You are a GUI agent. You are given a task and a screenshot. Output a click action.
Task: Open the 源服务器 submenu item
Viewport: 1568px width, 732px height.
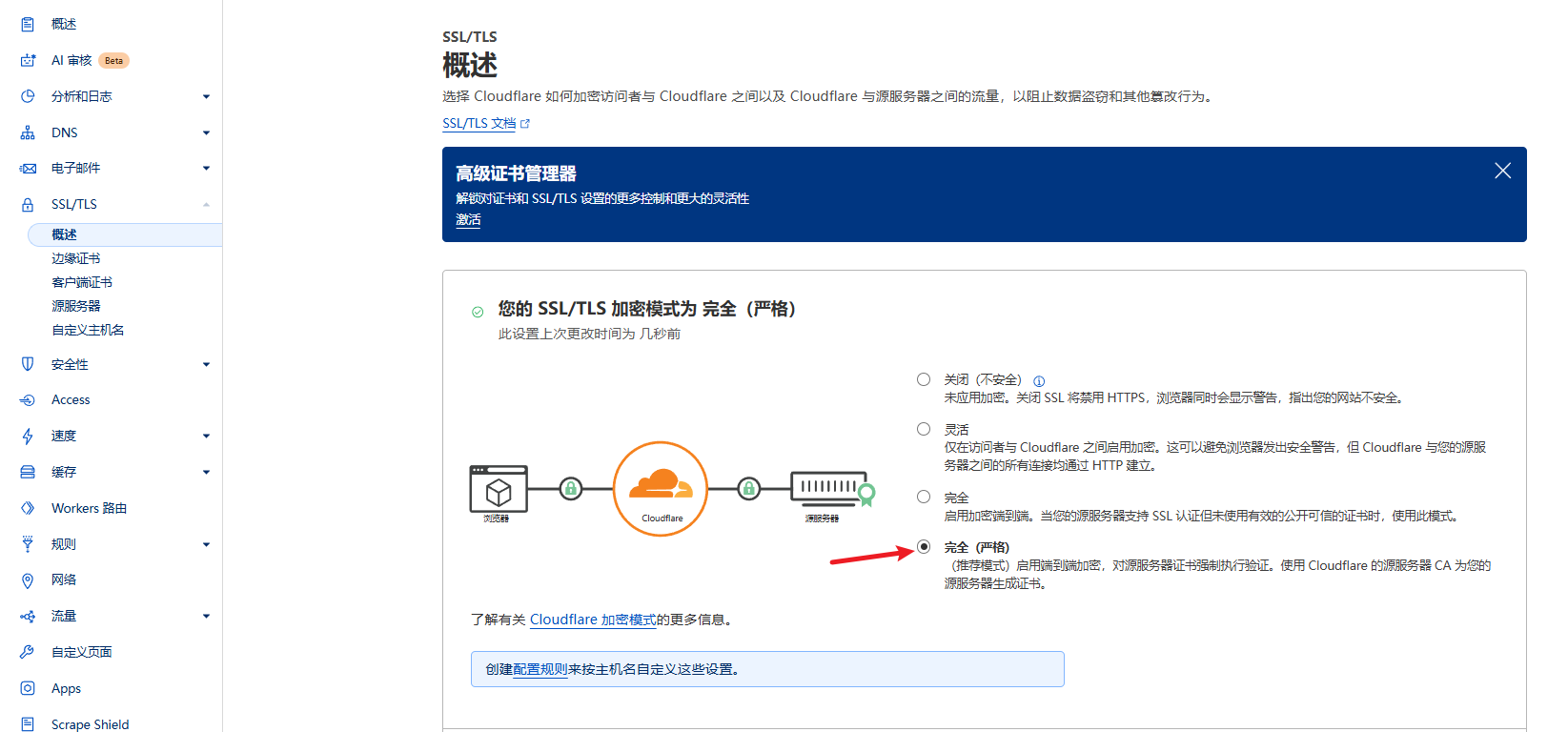coord(76,306)
